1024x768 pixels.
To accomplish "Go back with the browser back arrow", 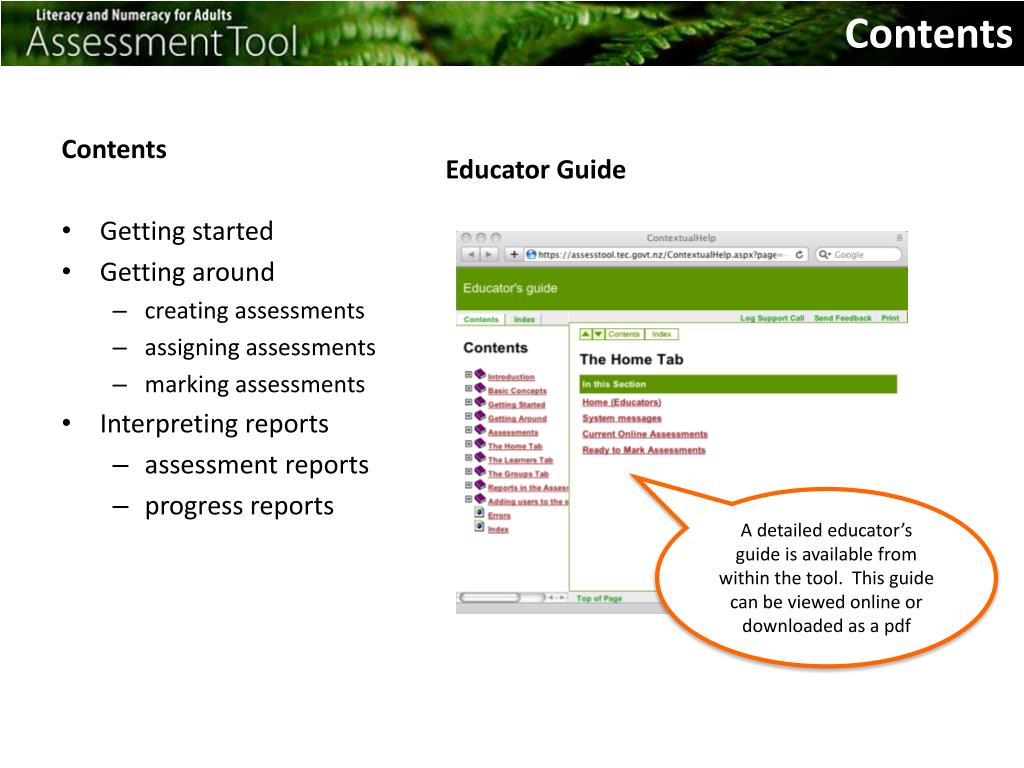I will click(471, 254).
